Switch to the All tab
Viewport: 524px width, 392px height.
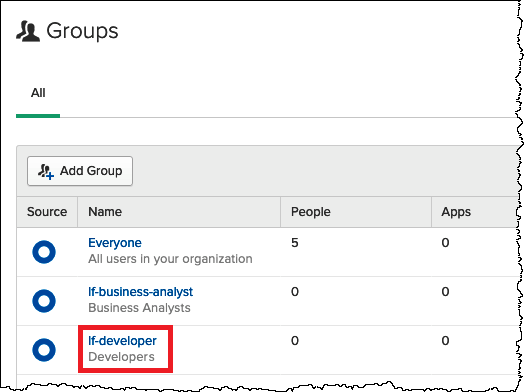point(38,93)
